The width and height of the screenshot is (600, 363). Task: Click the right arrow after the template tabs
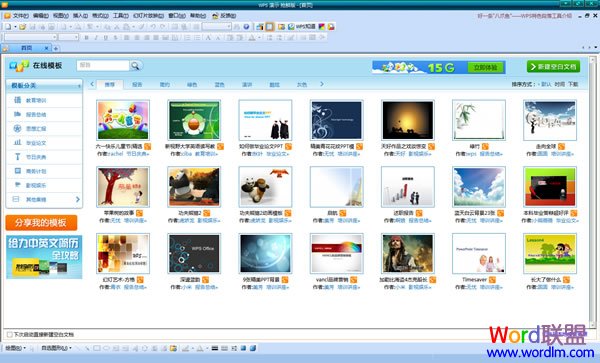click(322, 84)
